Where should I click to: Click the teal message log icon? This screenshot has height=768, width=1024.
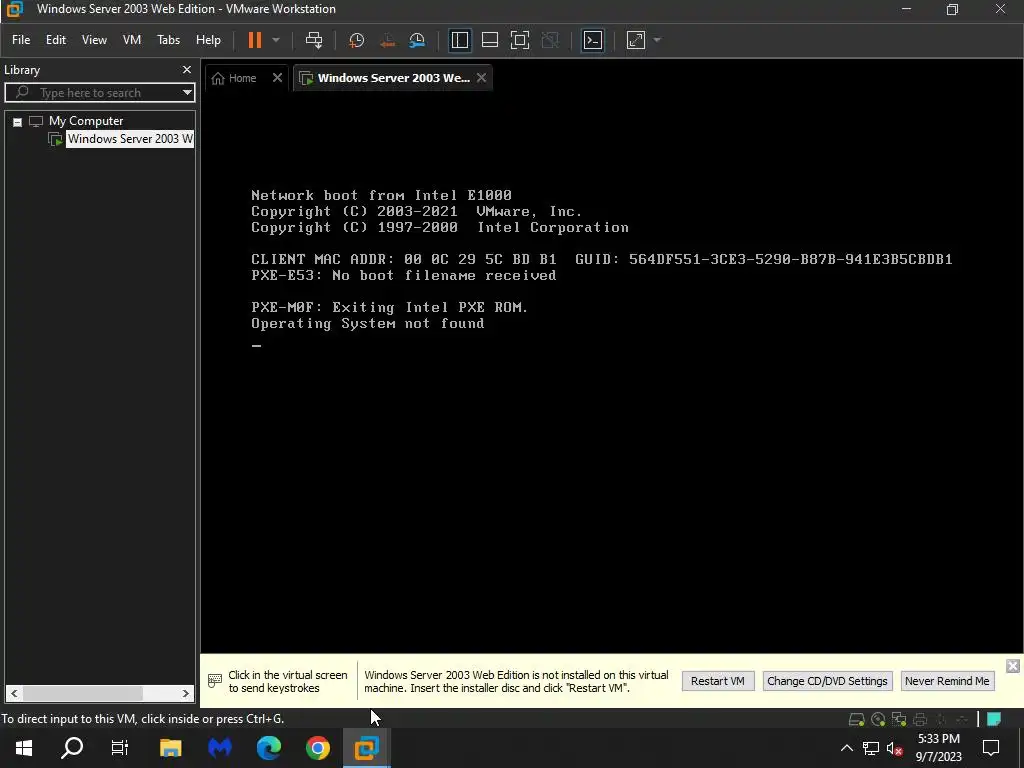click(994, 720)
